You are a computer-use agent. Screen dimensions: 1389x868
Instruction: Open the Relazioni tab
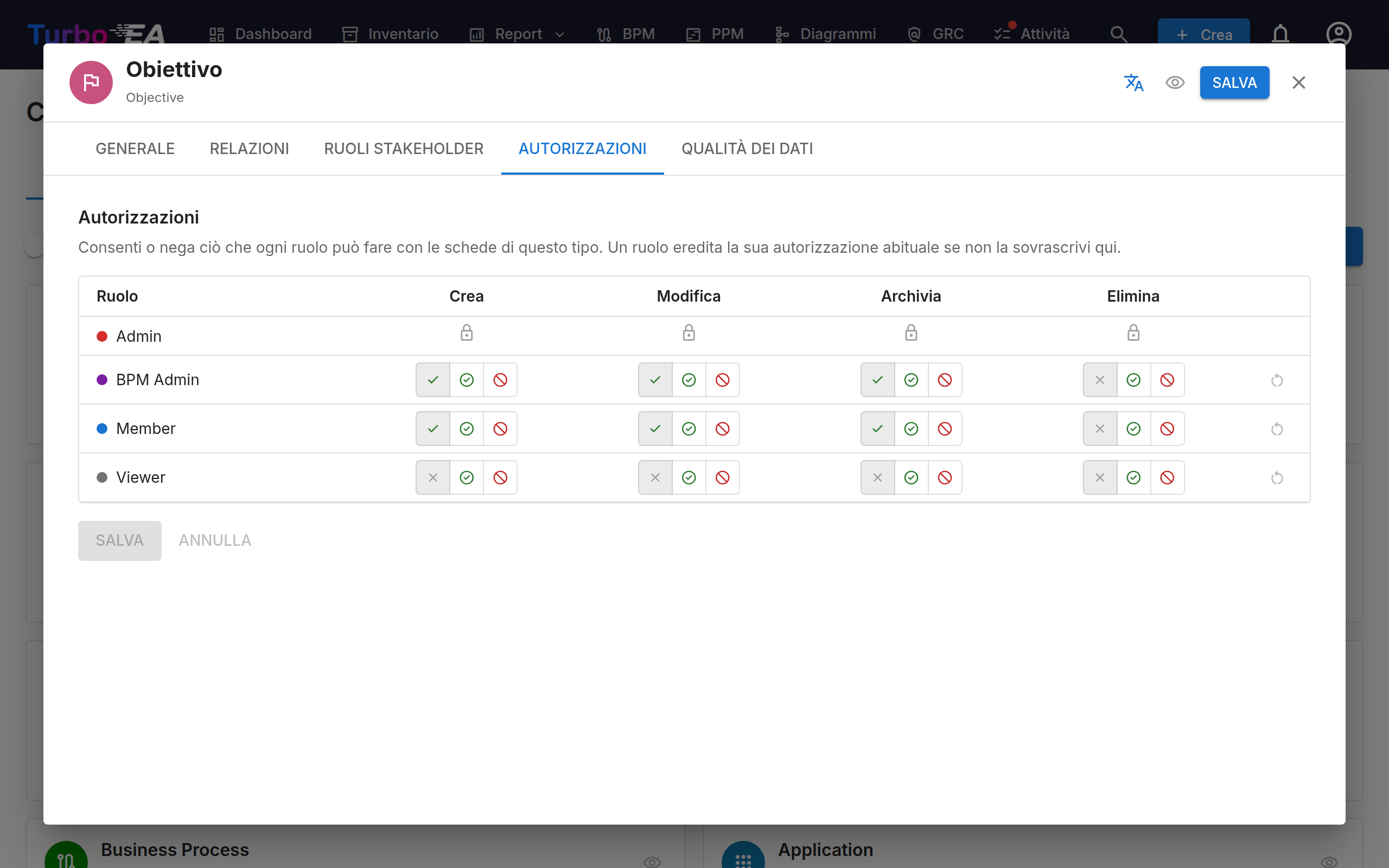pyautogui.click(x=249, y=149)
